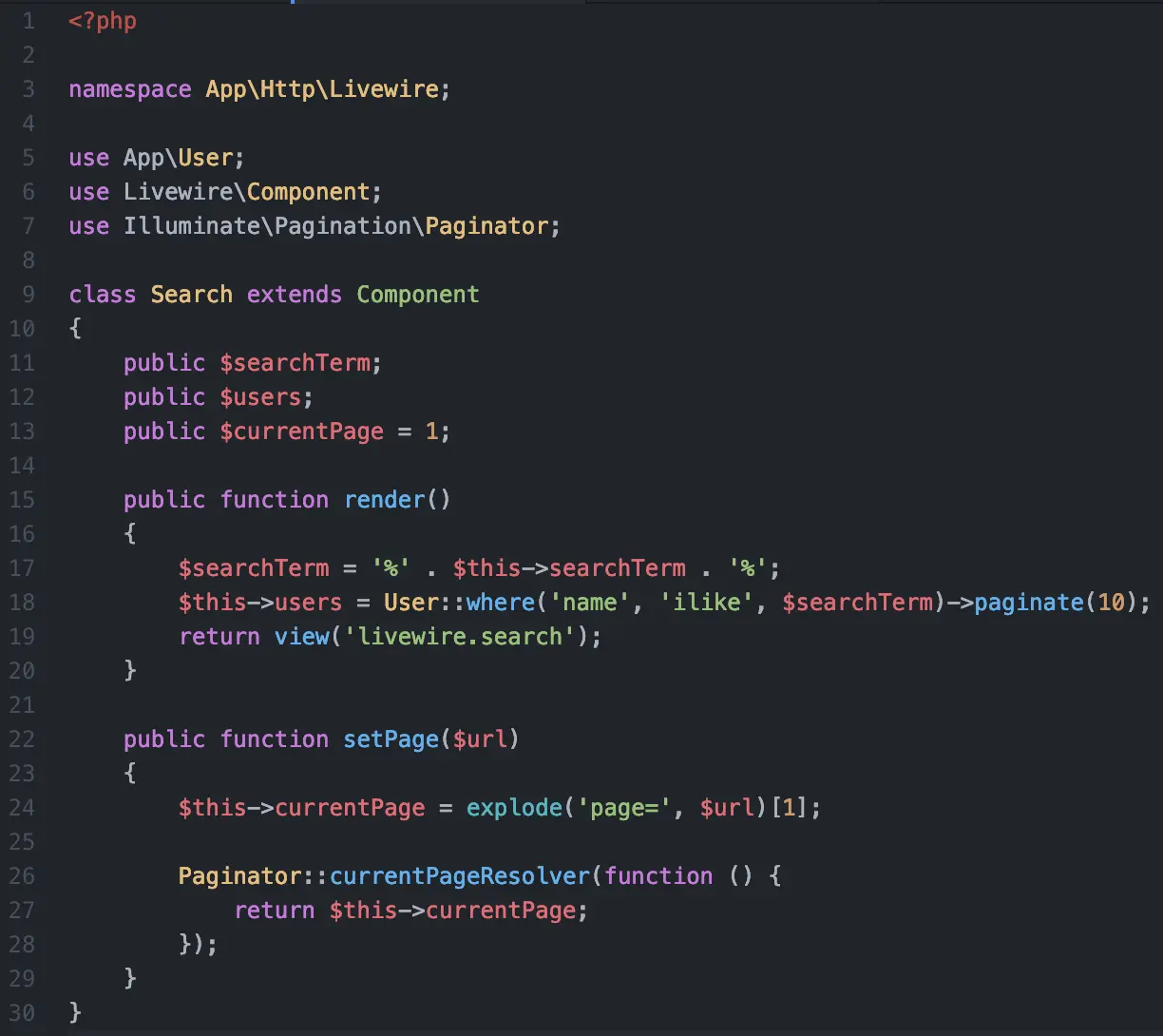Click the class name Search
Image resolution: width=1163 pixels, height=1036 pixels.
[x=192, y=295]
